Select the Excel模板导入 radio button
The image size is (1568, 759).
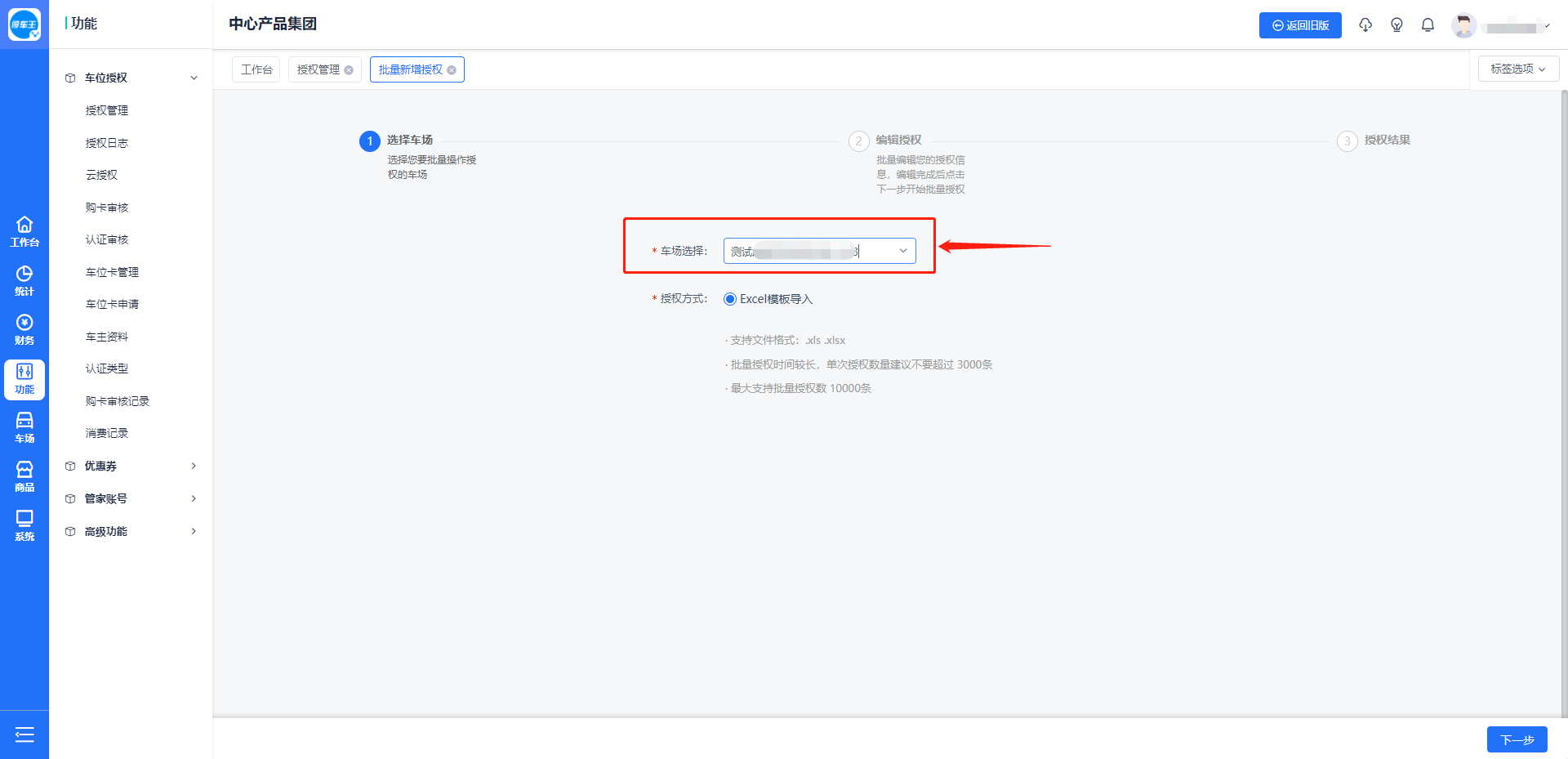pyautogui.click(x=730, y=299)
